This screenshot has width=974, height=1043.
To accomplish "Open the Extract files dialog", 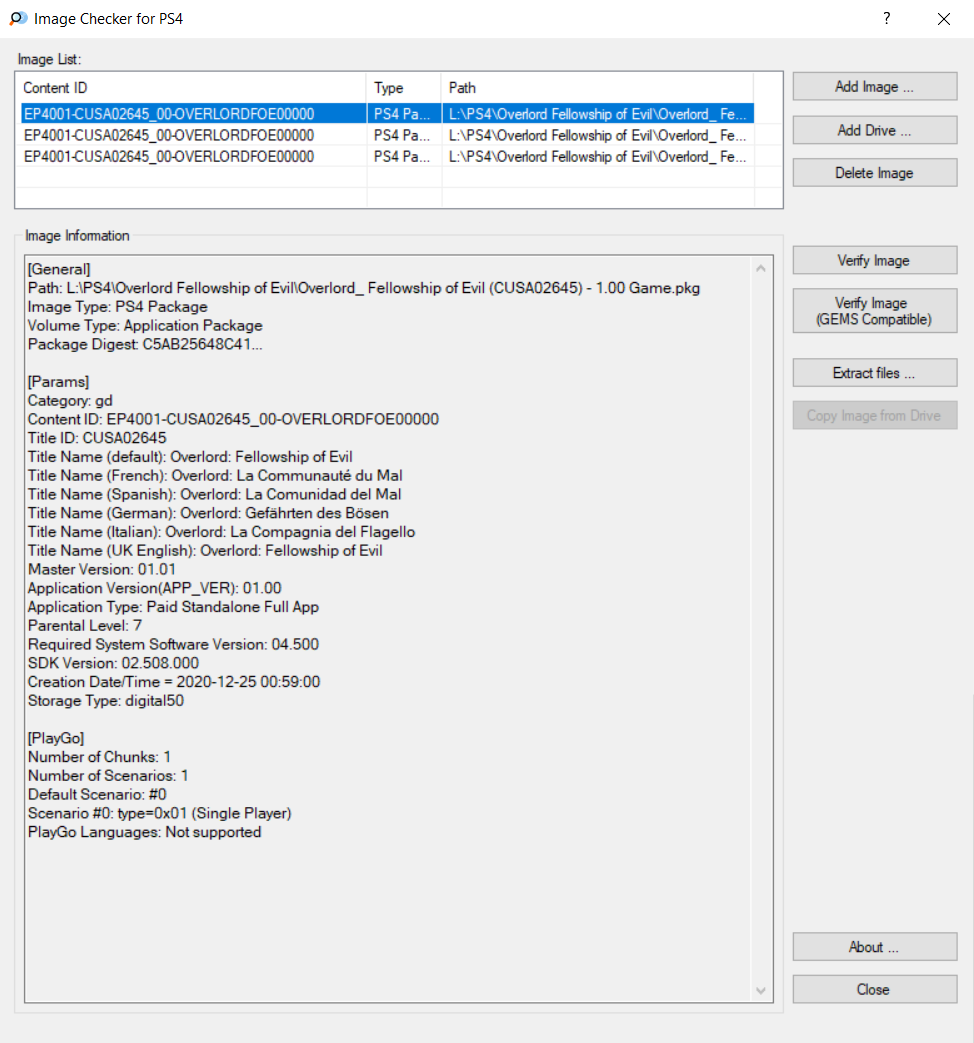I will (874, 373).
